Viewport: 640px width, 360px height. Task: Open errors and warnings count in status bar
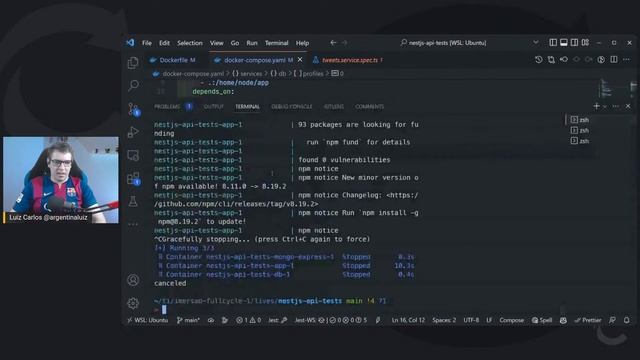248,320
